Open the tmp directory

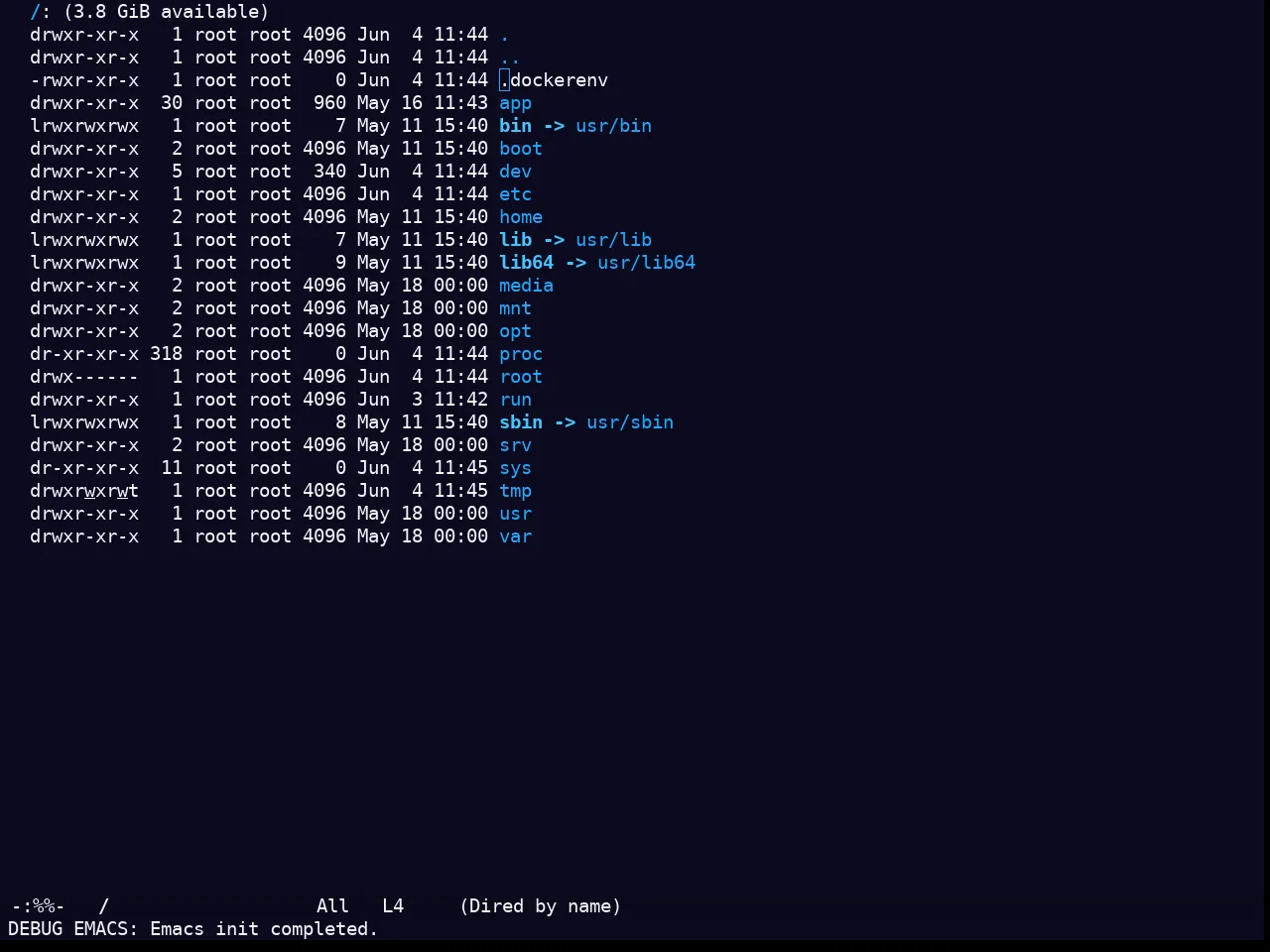pyautogui.click(x=515, y=491)
